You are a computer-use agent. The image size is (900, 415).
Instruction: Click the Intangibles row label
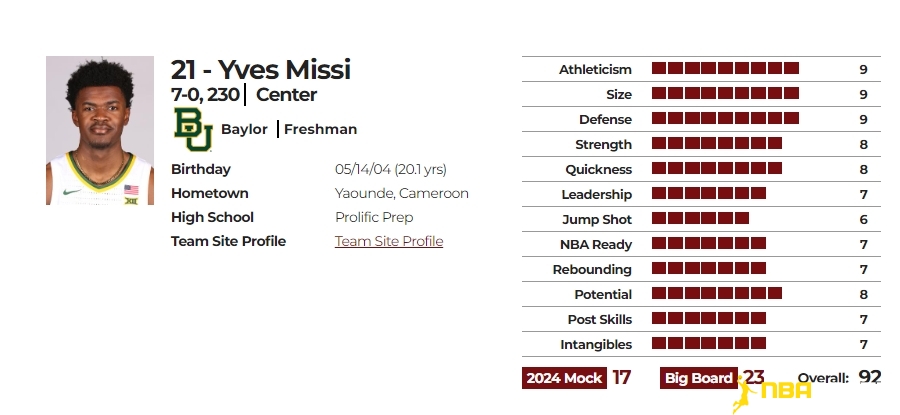[x=596, y=344]
